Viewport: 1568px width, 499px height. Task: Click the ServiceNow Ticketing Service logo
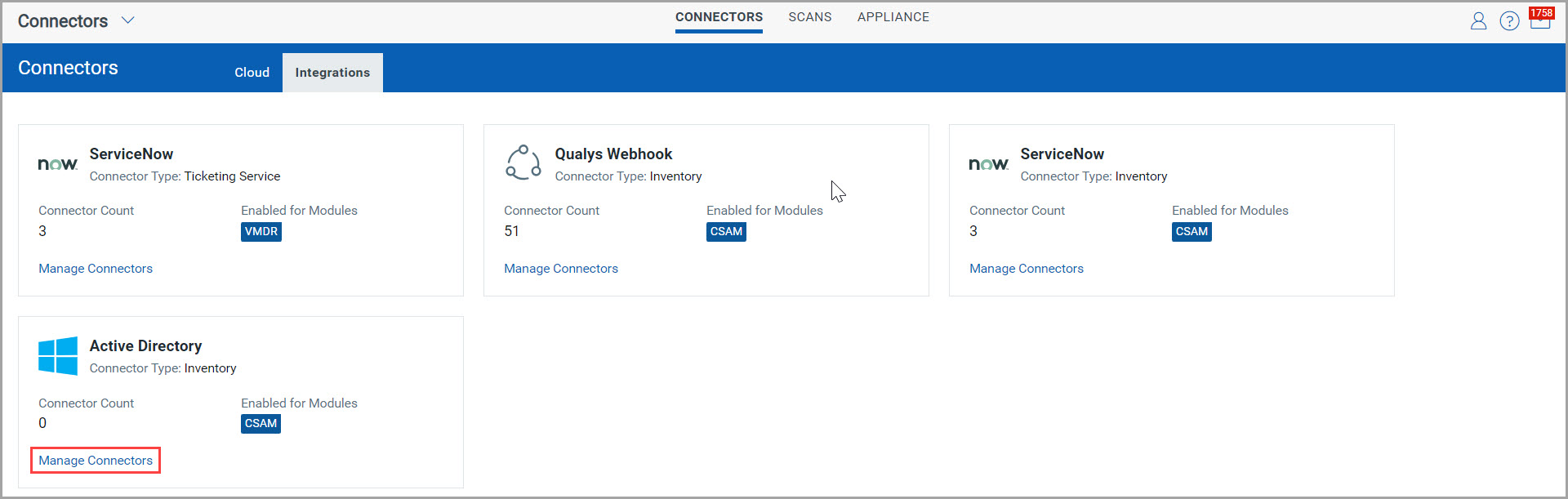pyautogui.click(x=58, y=164)
